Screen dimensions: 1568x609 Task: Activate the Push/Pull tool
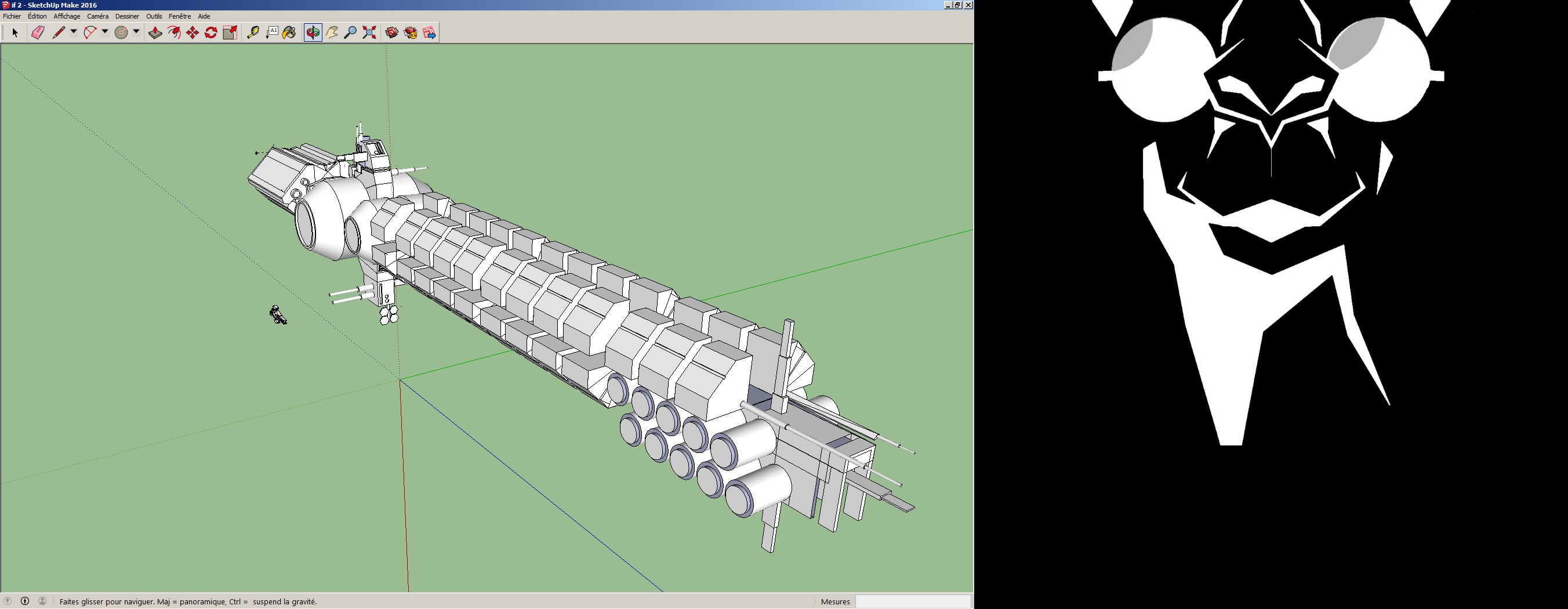155,33
